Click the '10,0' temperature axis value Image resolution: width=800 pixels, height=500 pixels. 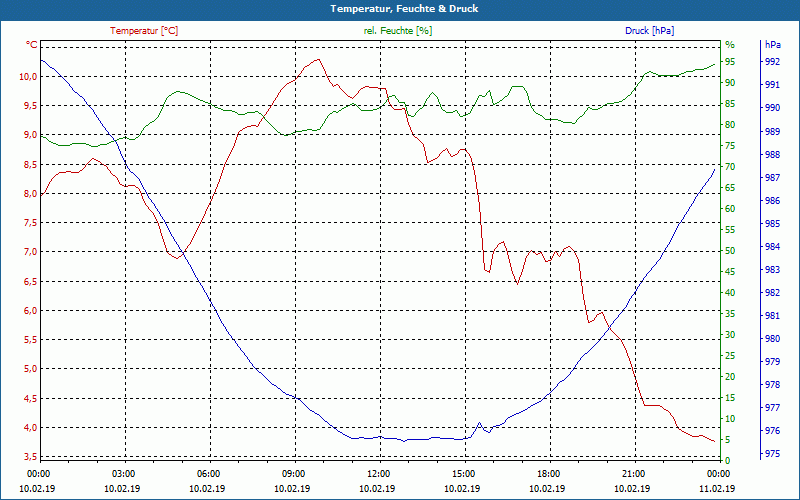[x=28, y=77]
